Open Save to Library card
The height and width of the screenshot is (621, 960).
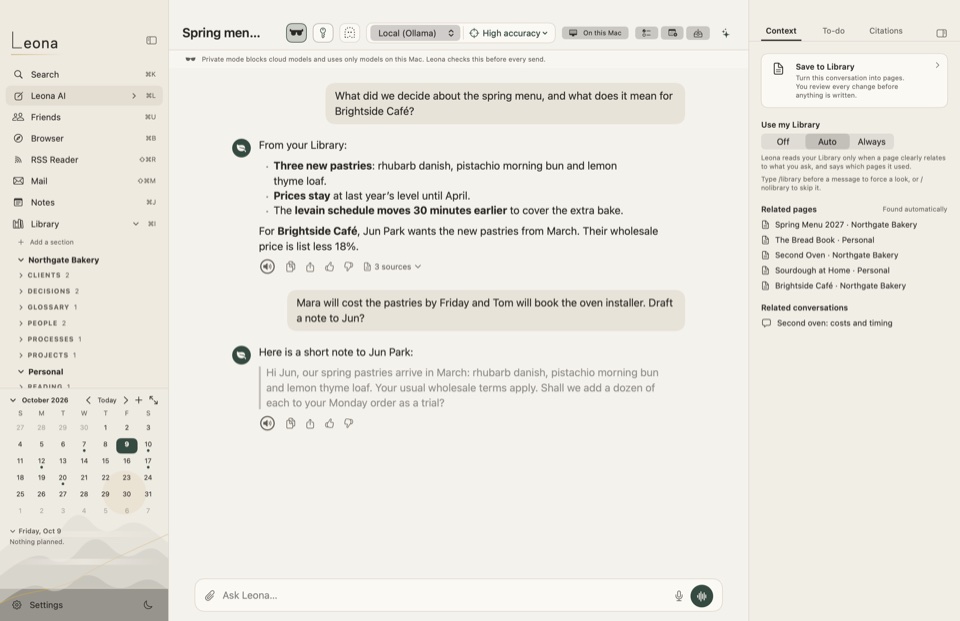854,81
